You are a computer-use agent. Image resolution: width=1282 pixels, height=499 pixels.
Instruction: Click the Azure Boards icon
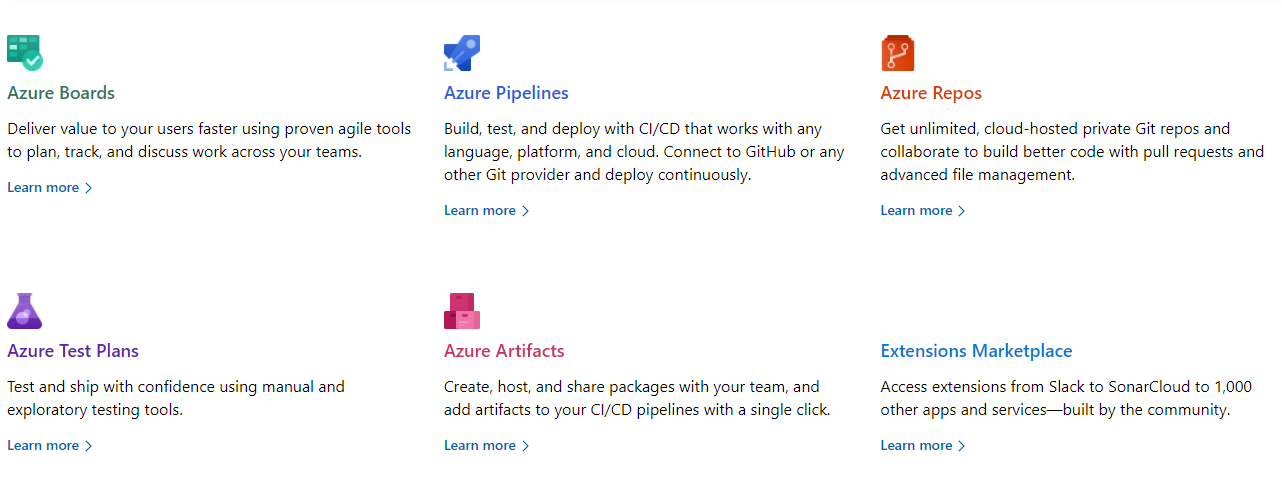coord(25,53)
